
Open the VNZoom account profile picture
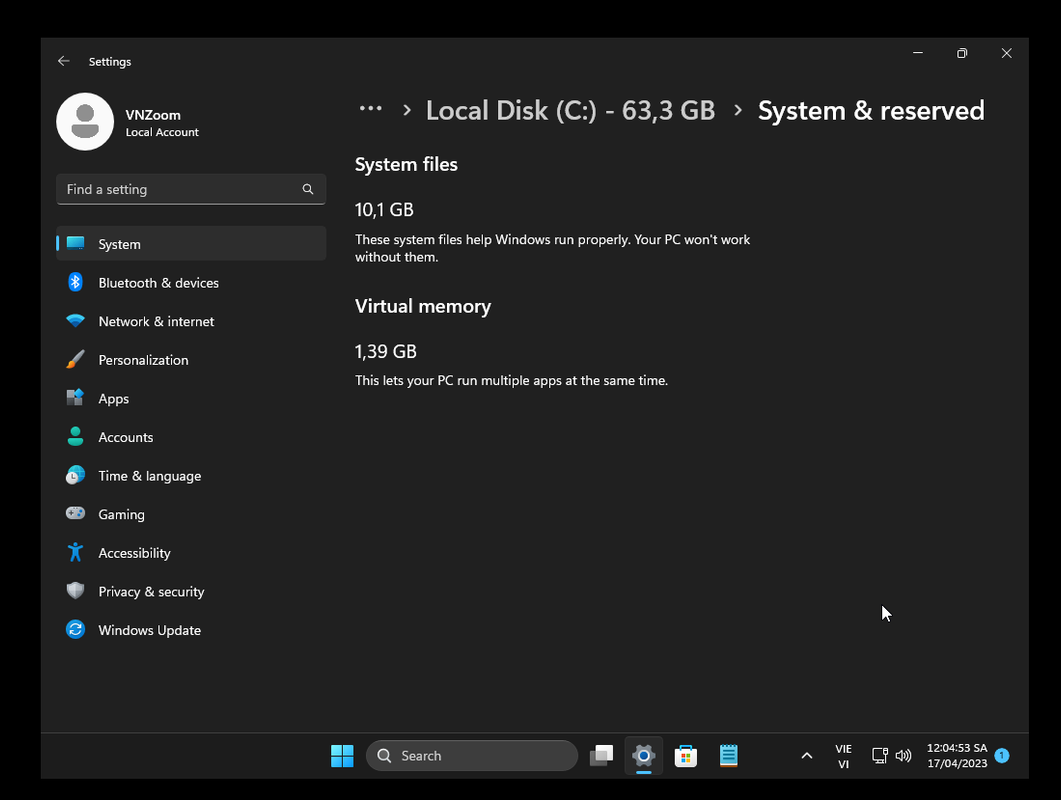pos(85,122)
